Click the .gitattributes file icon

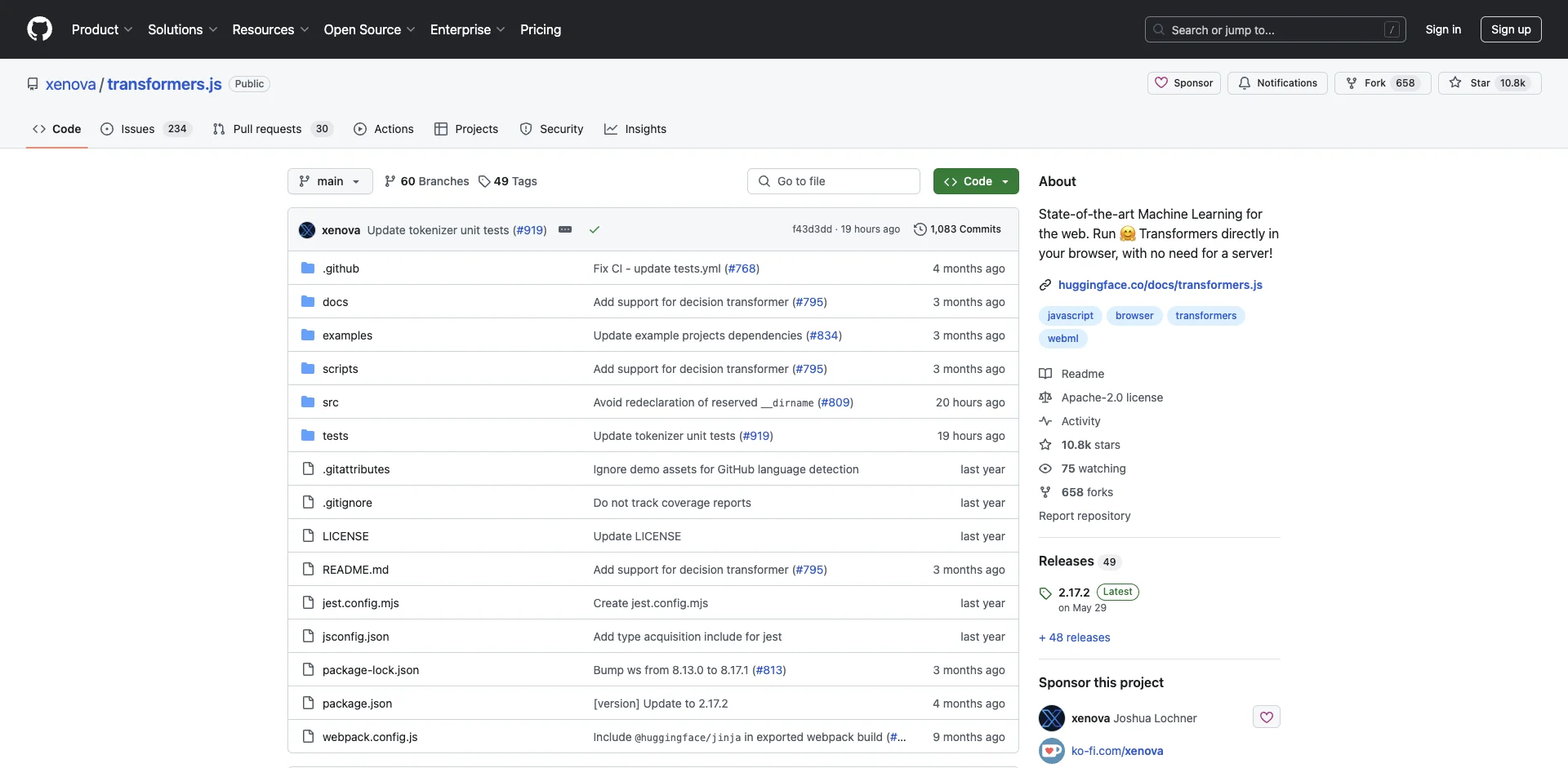tap(308, 469)
